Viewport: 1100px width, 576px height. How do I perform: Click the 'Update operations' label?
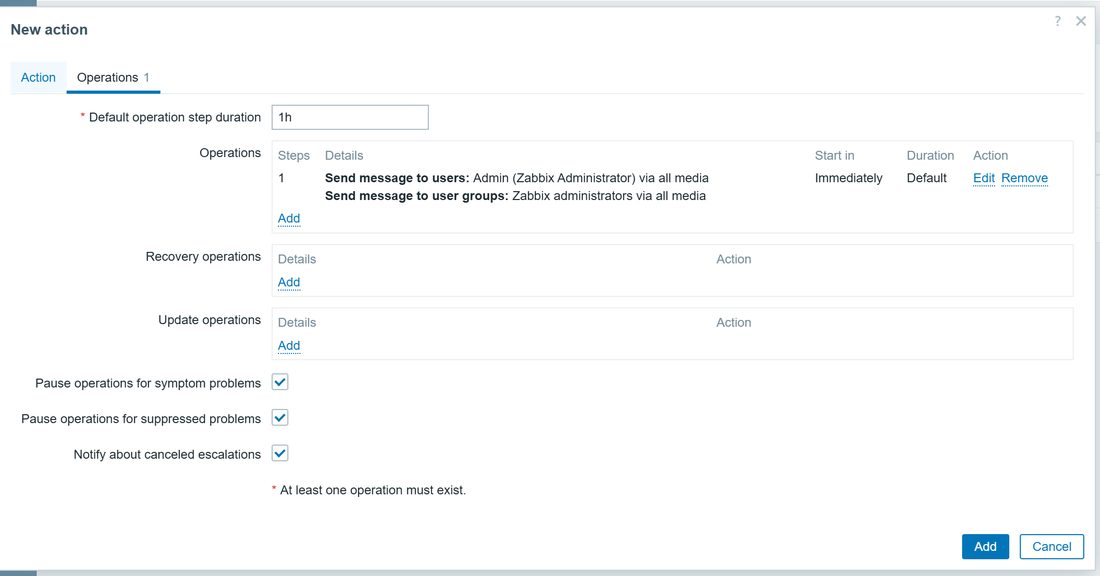209,320
